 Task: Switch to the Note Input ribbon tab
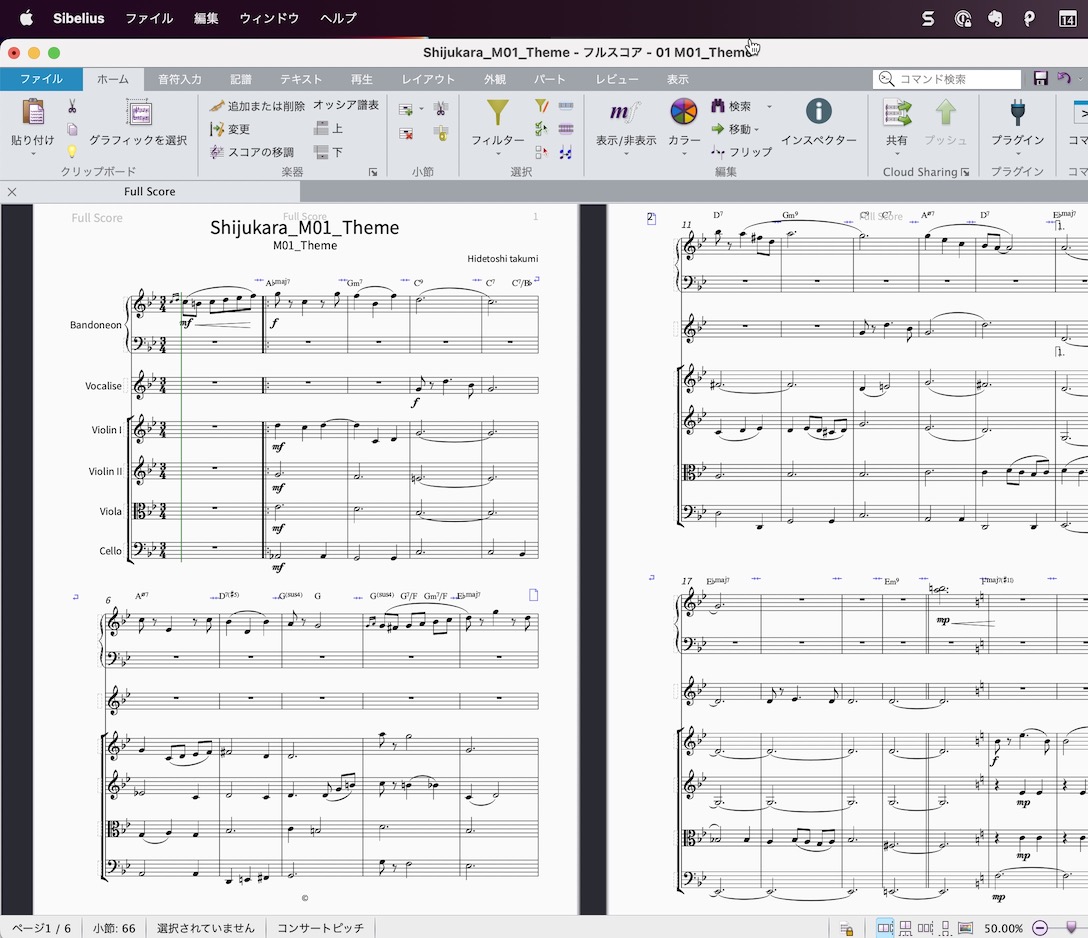click(180, 79)
